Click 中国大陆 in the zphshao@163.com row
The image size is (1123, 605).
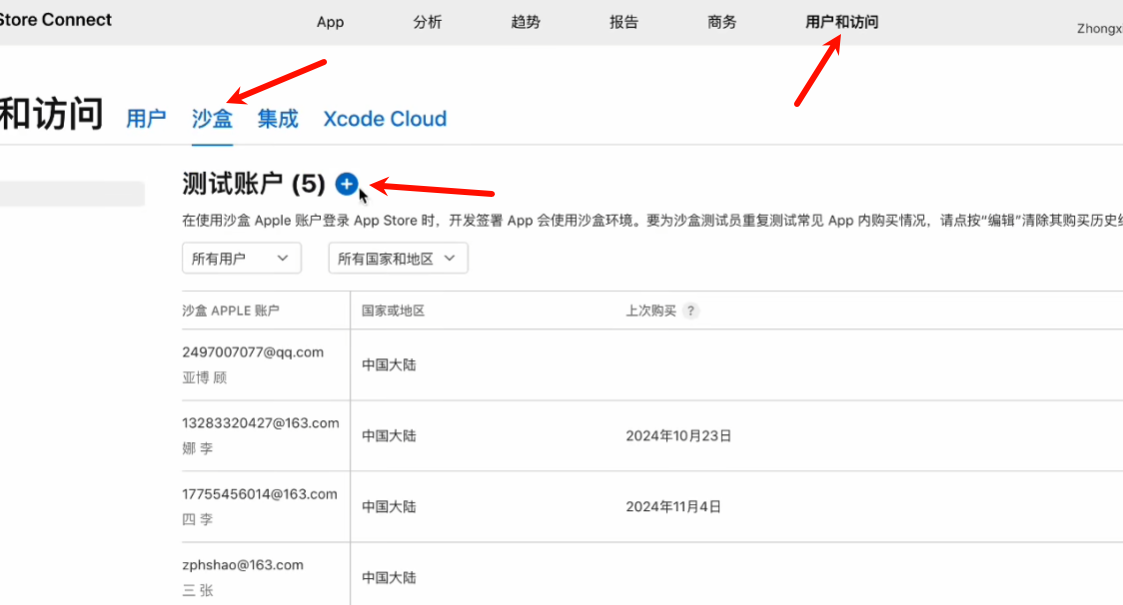click(x=389, y=578)
